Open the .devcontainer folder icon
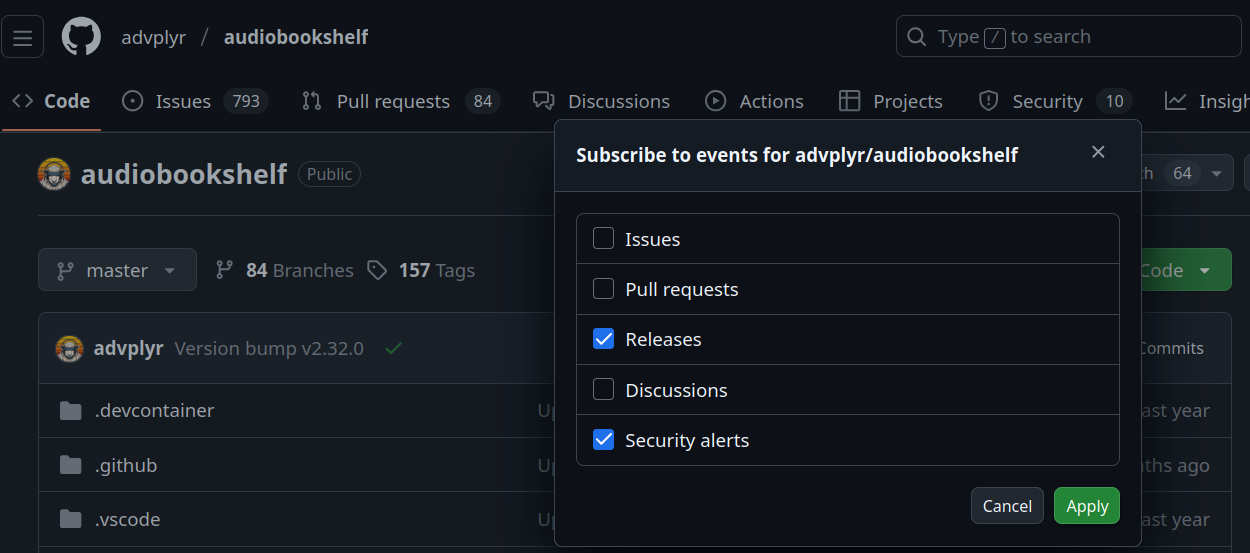 coord(70,411)
